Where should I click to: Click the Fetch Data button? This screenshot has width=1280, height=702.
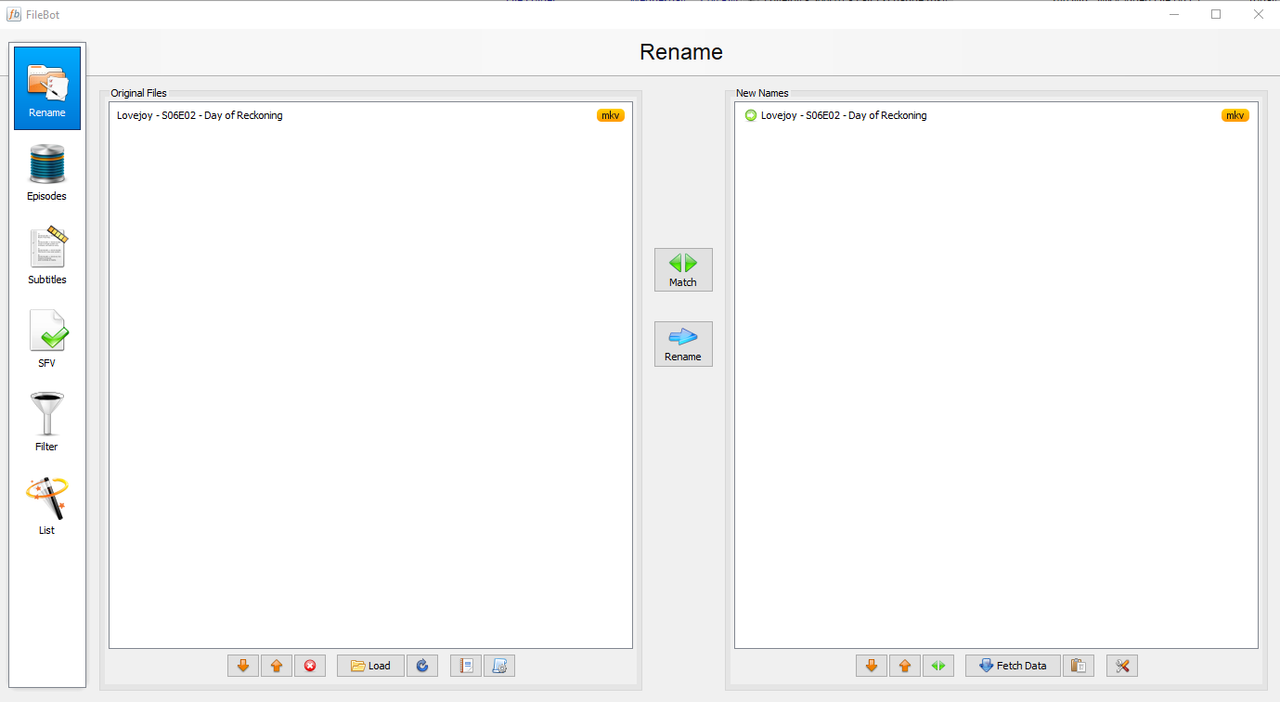[1013, 666]
